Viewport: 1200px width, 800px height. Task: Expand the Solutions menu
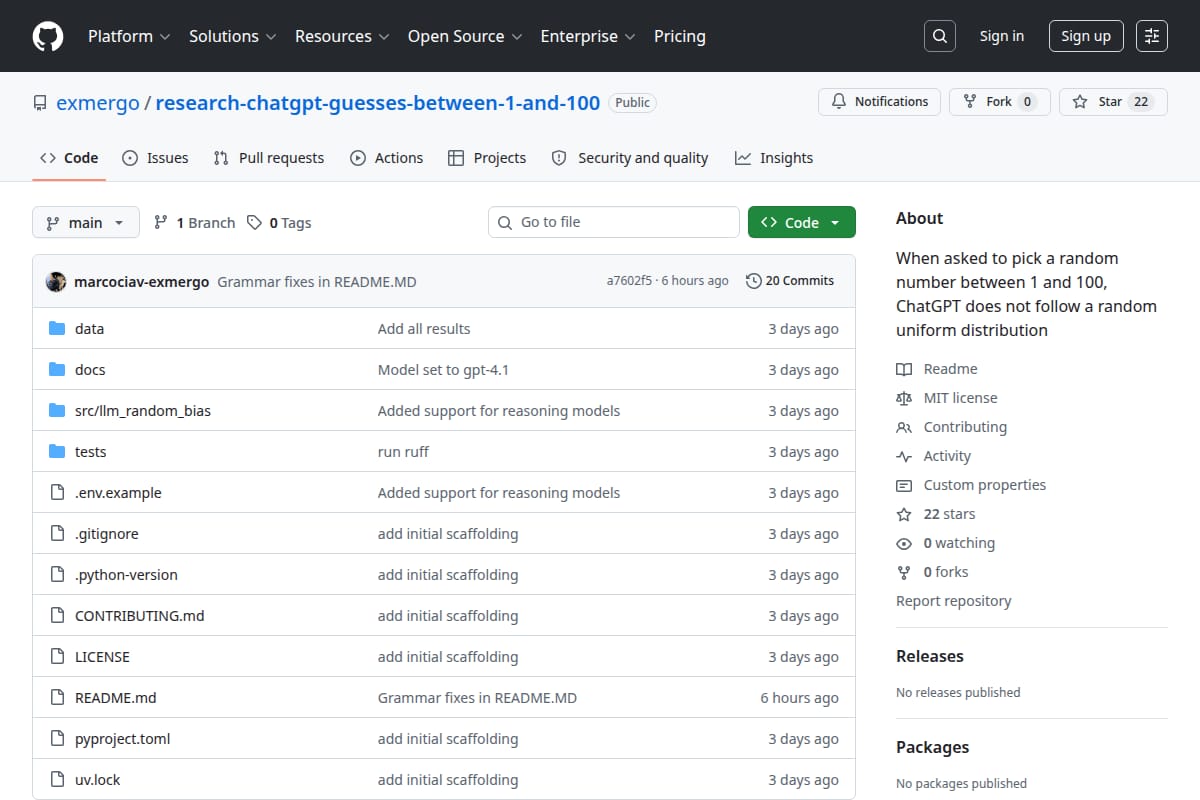tap(232, 36)
